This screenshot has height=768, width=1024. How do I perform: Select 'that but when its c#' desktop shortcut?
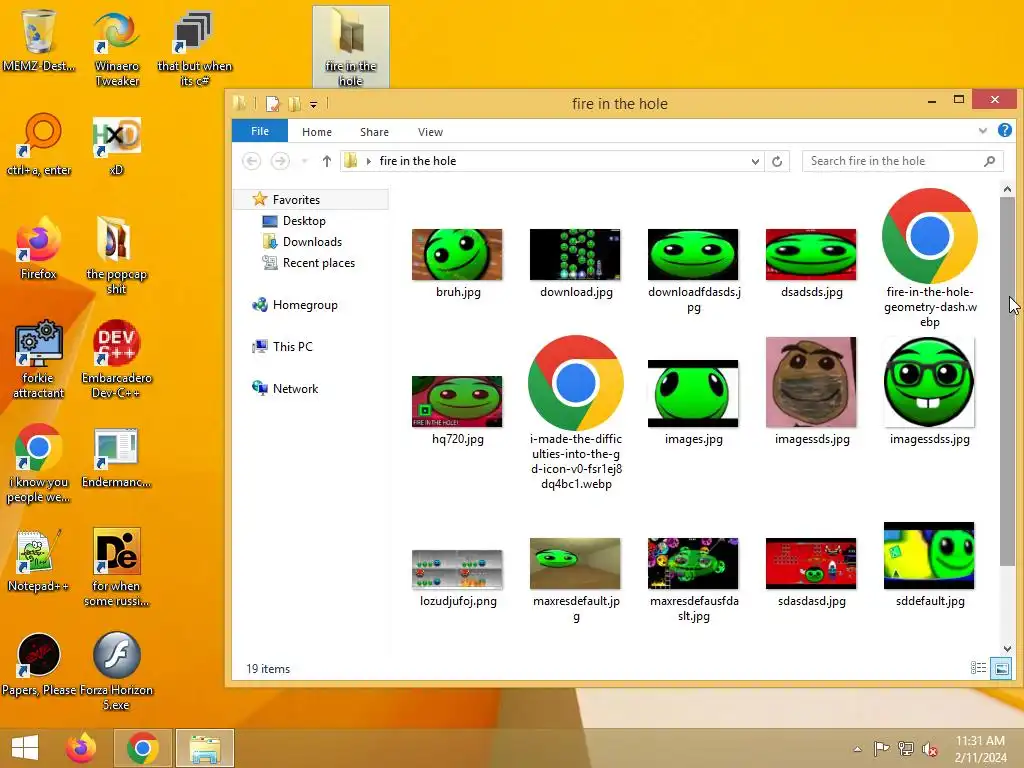point(195,49)
